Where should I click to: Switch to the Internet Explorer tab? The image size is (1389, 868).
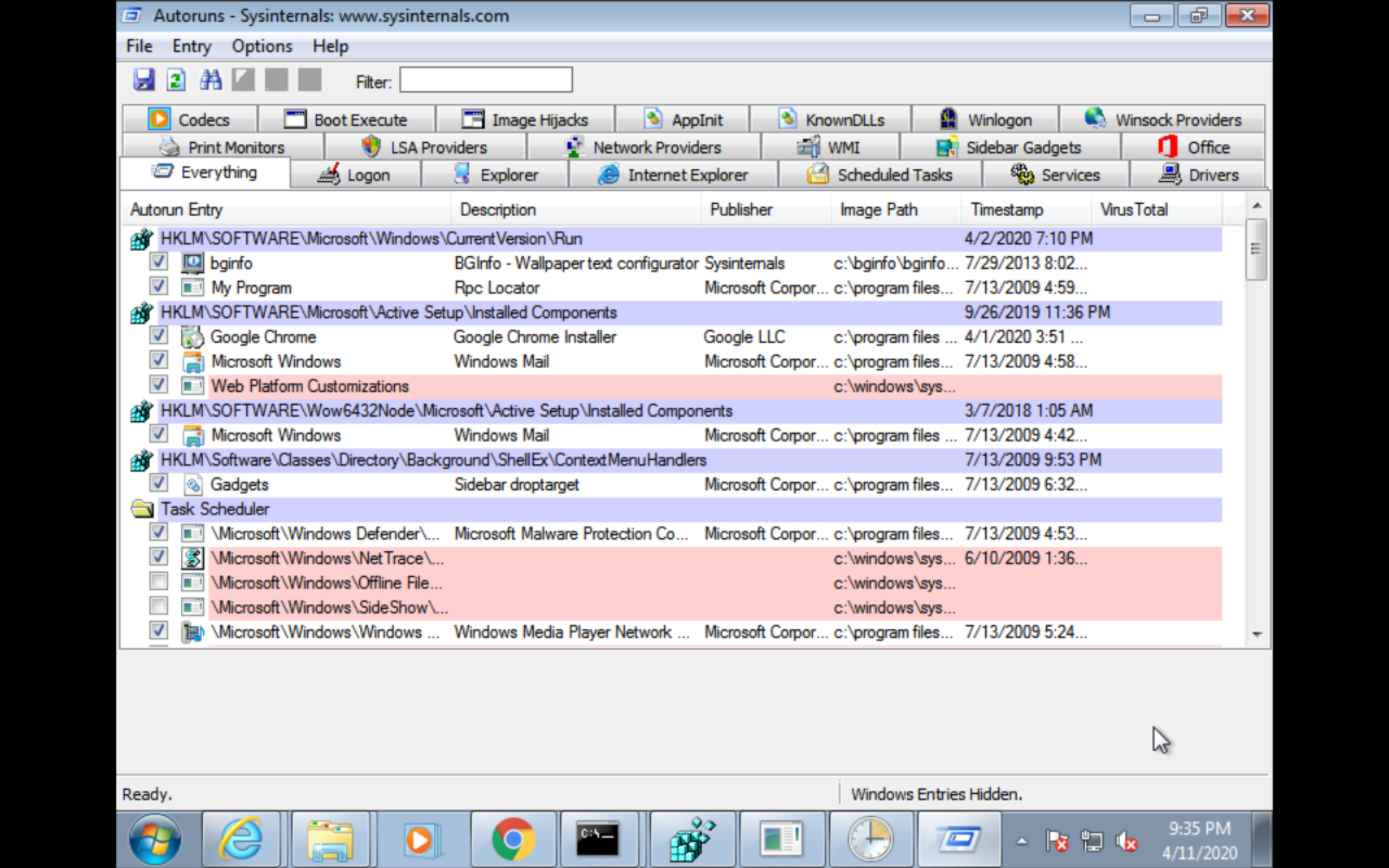[x=673, y=175]
